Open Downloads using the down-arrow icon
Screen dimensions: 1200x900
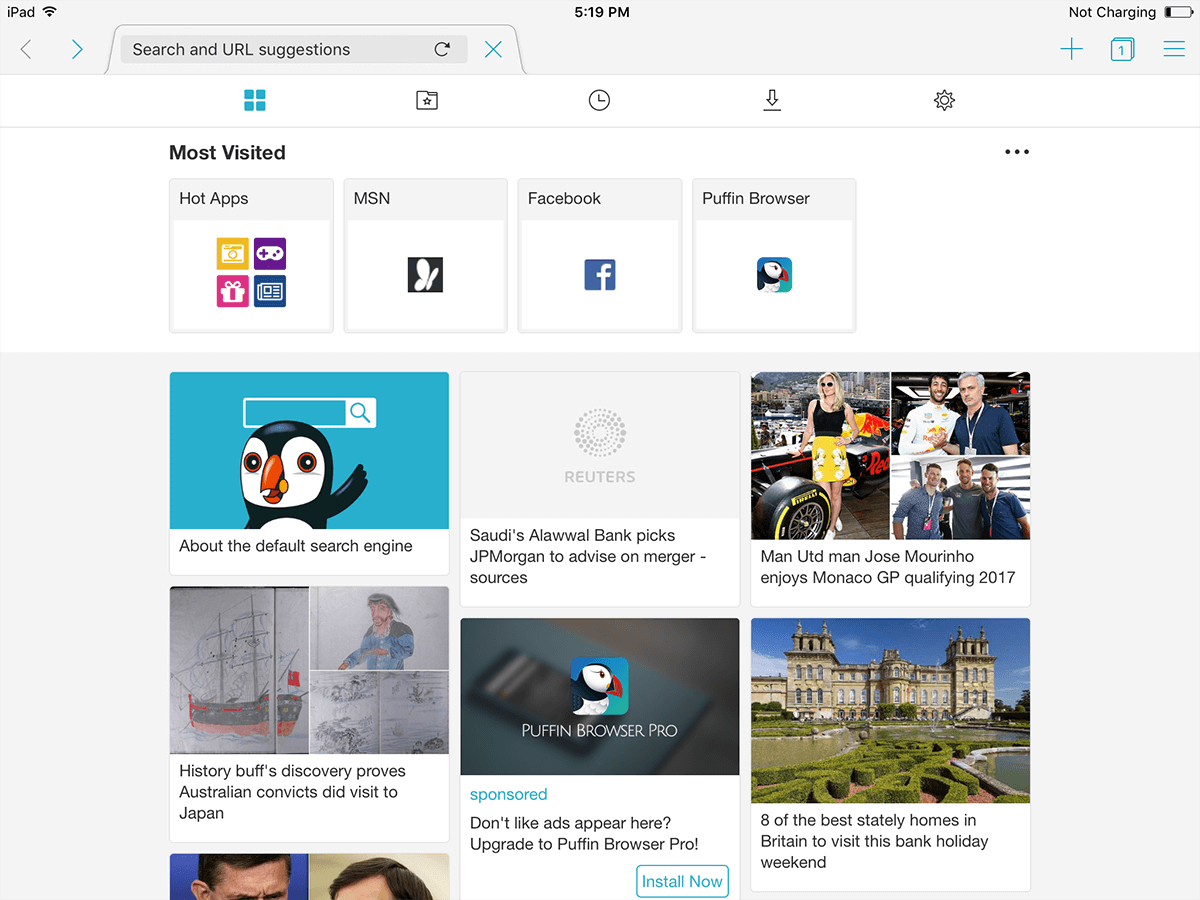click(771, 100)
